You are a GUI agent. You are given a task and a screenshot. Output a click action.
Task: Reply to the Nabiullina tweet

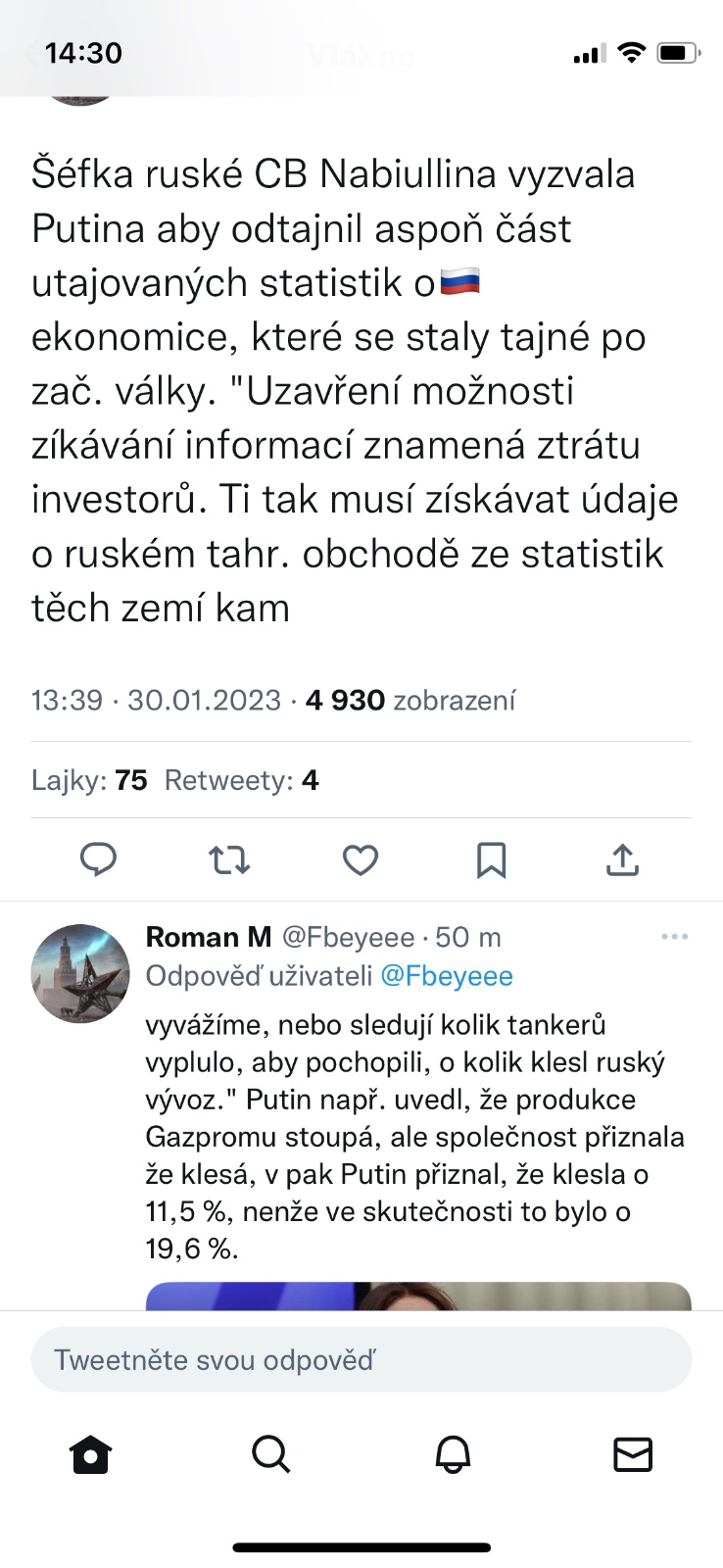tap(98, 859)
